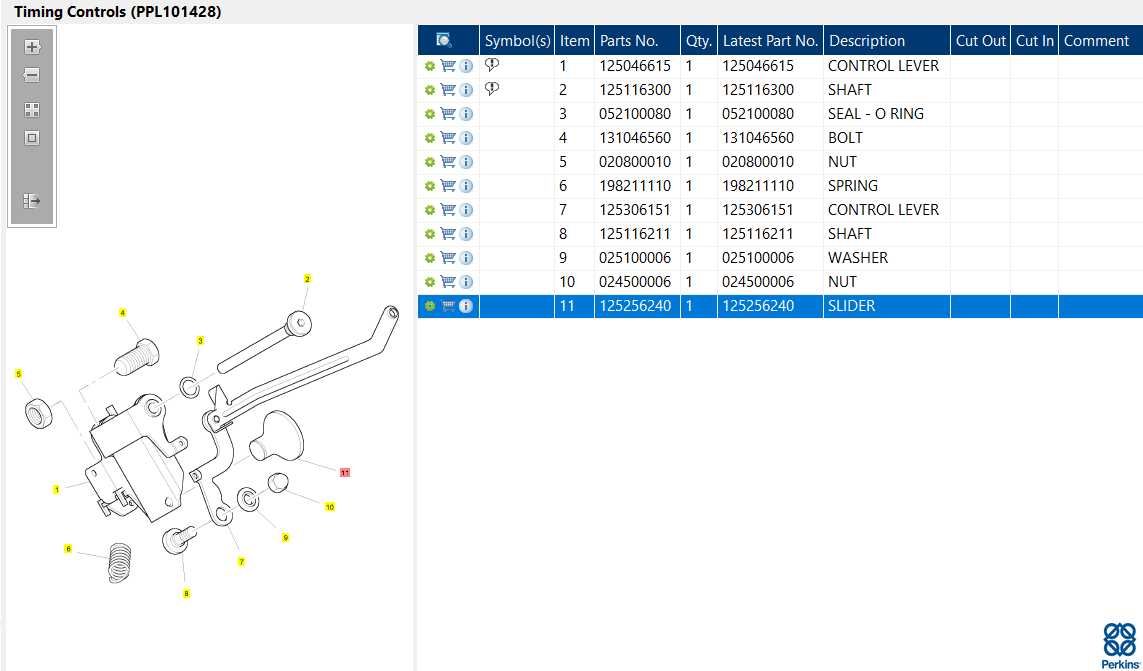Click the Perkins logo

[1119, 645]
